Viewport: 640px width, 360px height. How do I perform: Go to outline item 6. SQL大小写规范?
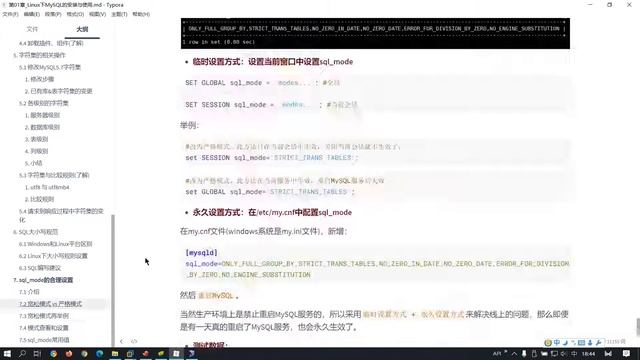[36, 232]
